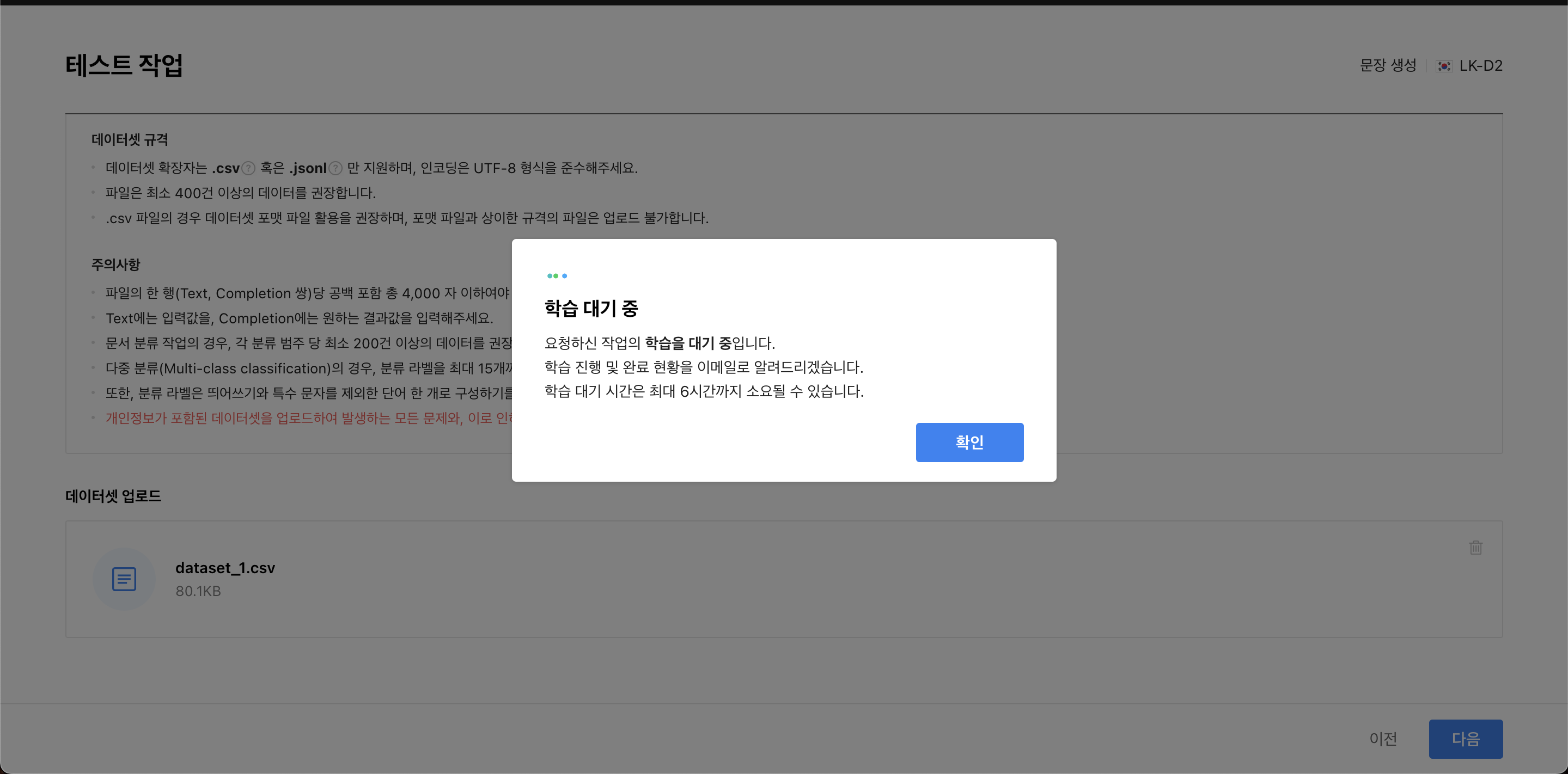
Task: Click the LK-D2 model label
Action: (1480, 66)
